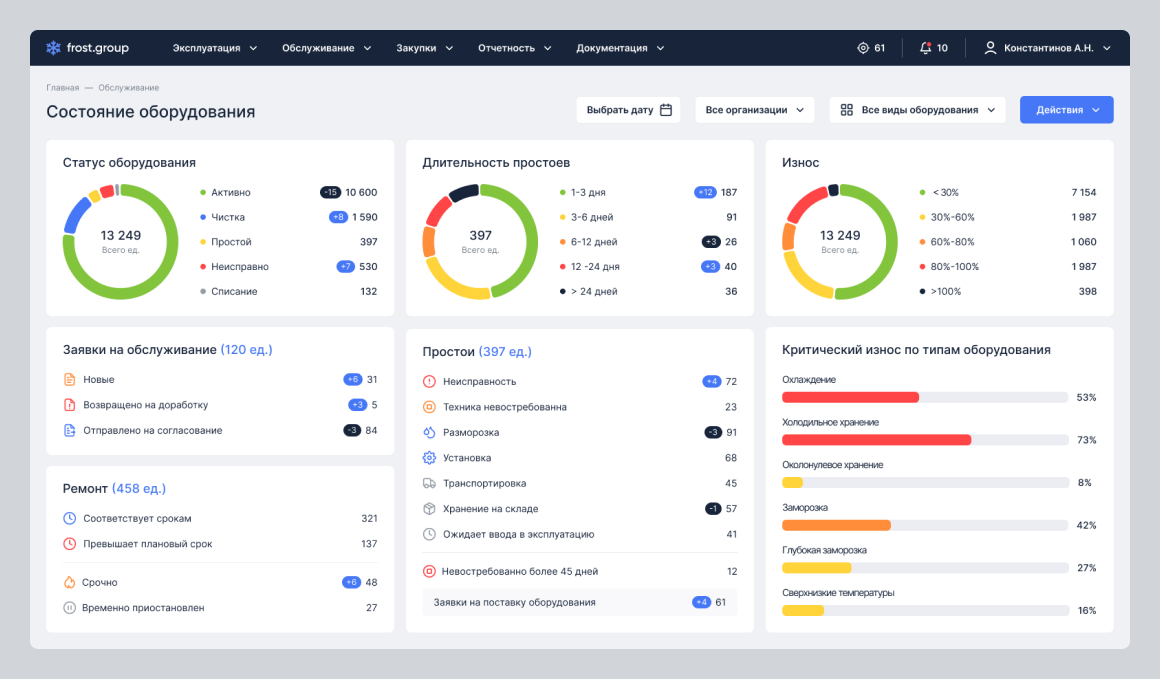This screenshot has width=1160, height=679.
Task: Click the orange icon for Техника невостребованна
Action: click(429, 407)
